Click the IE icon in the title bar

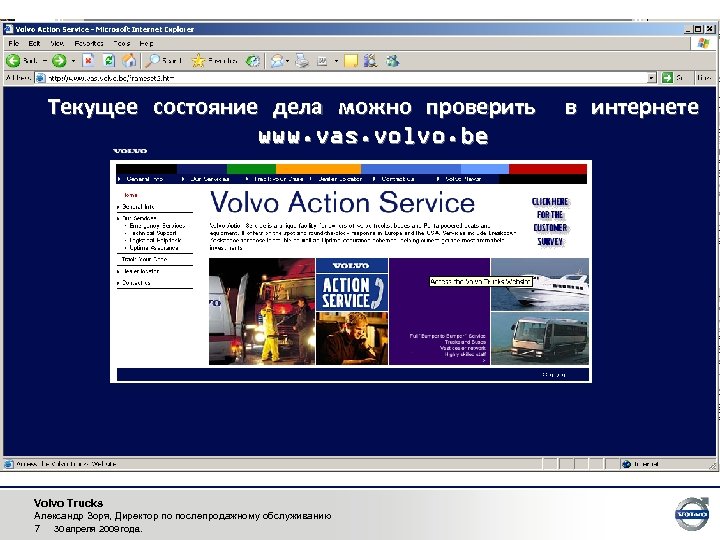coord(8,29)
